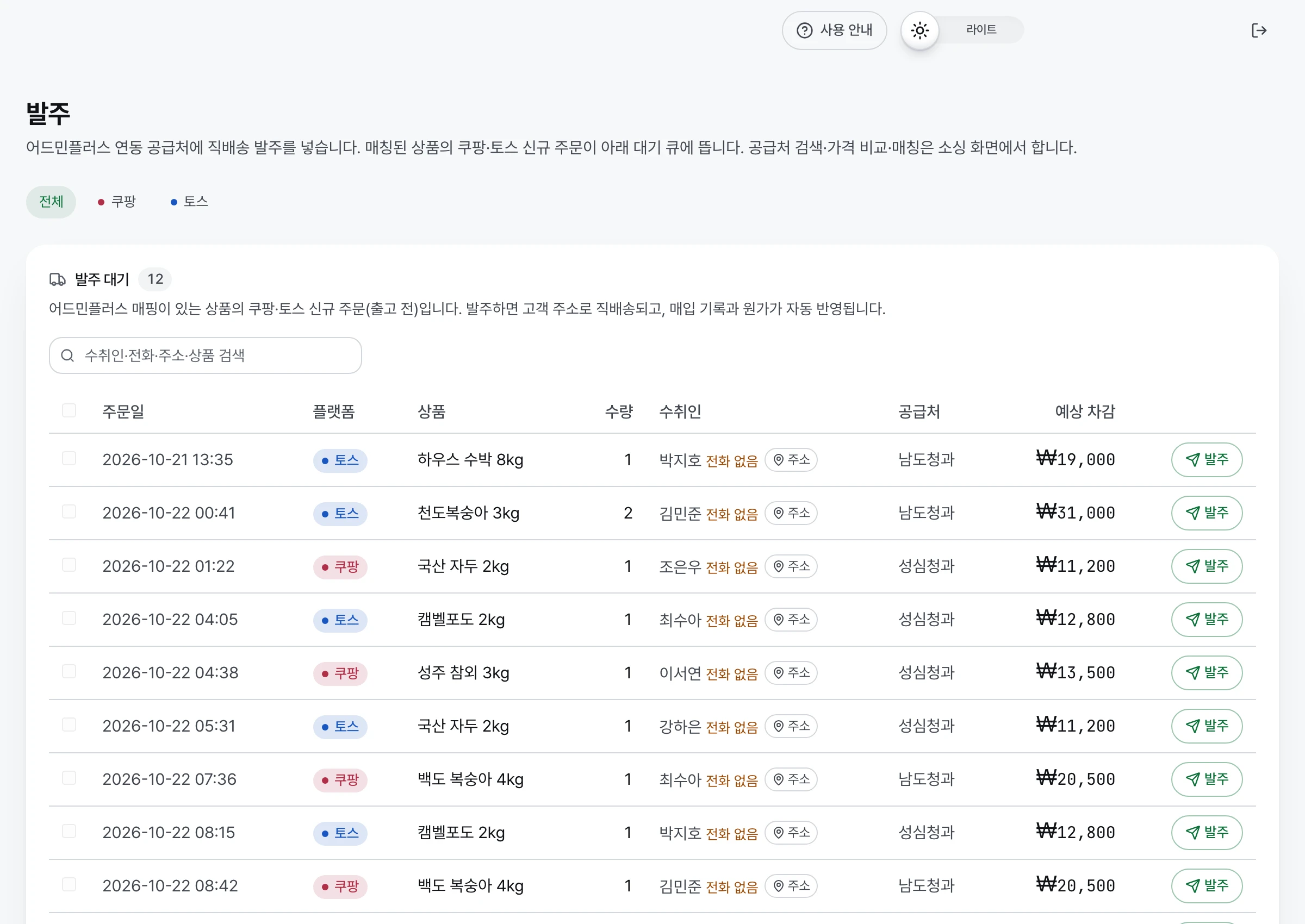Click the ₩31,000 amount cell

(1075, 513)
